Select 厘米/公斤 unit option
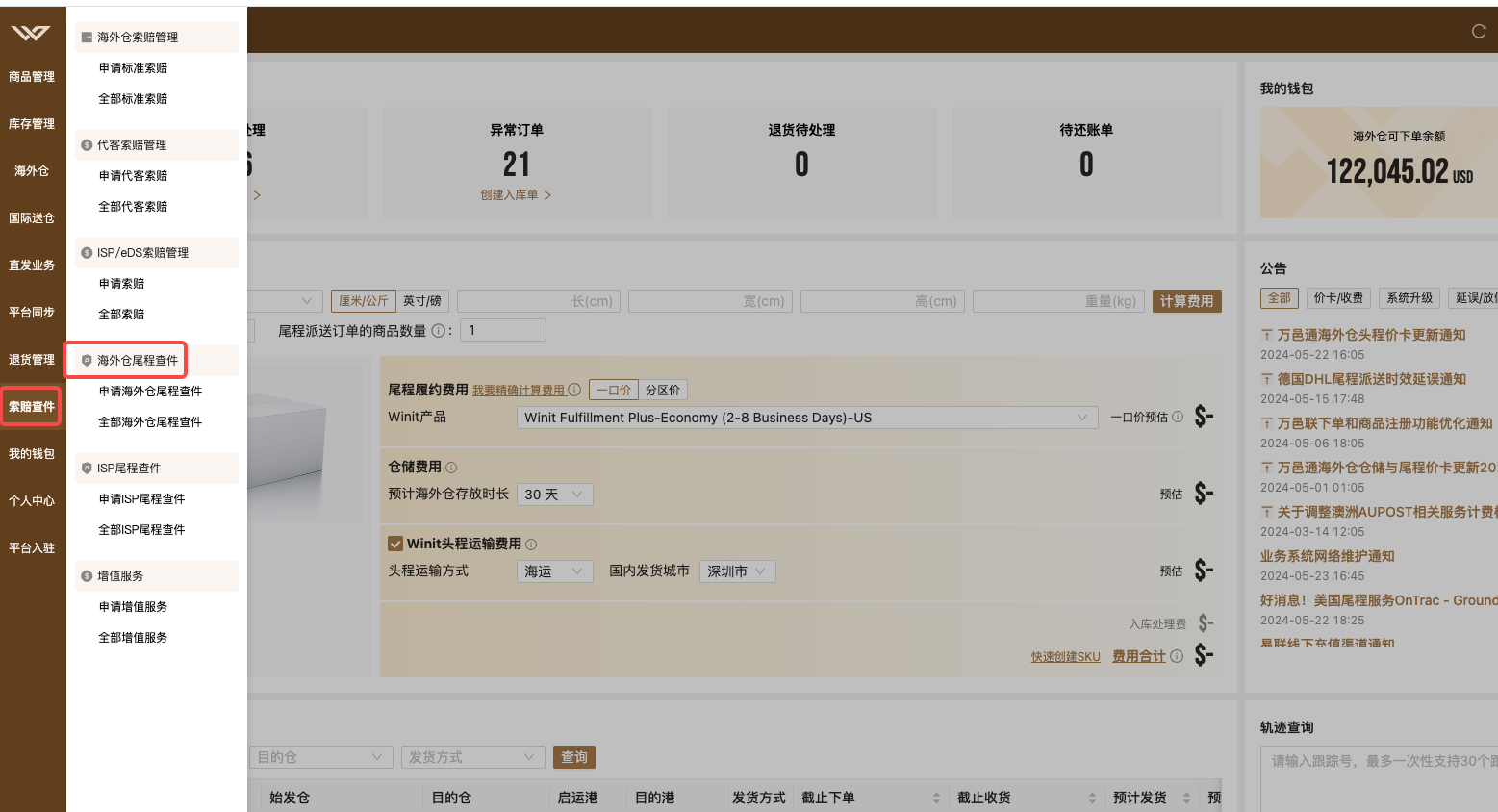Screen dimensions: 1498x812 click(364, 301)
